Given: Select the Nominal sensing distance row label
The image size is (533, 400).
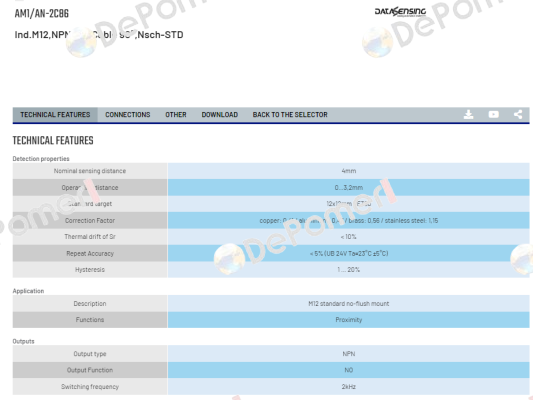Looking at the screenshot, I should 90,171.
